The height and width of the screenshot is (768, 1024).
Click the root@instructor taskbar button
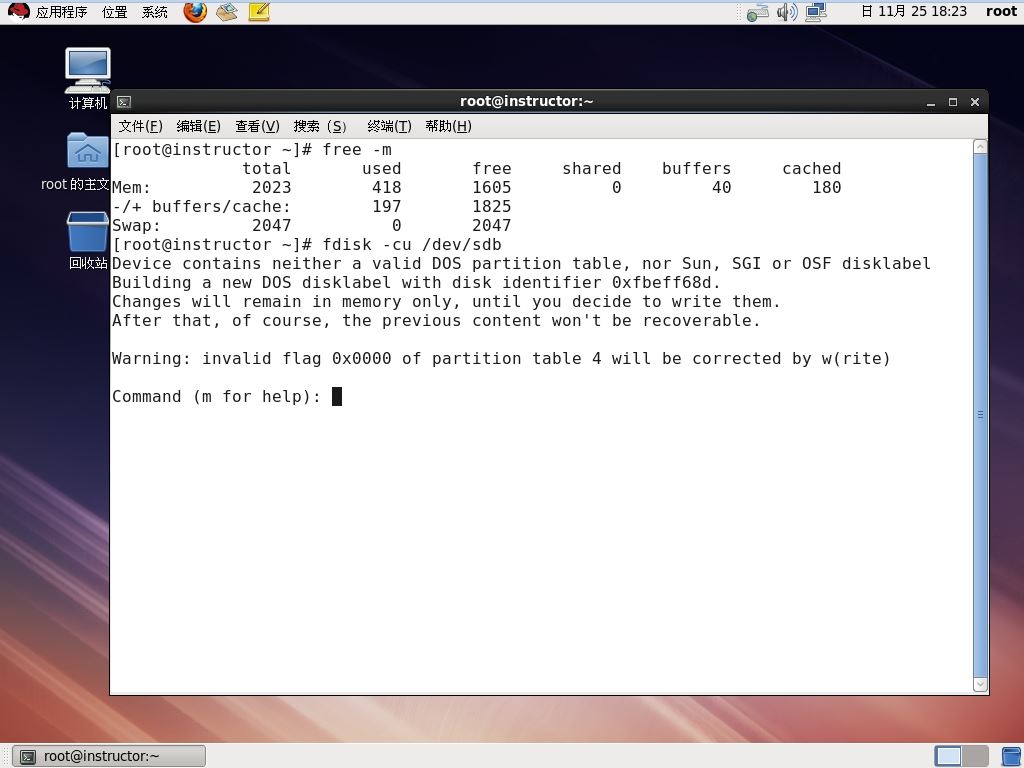[x=109, y=756]
